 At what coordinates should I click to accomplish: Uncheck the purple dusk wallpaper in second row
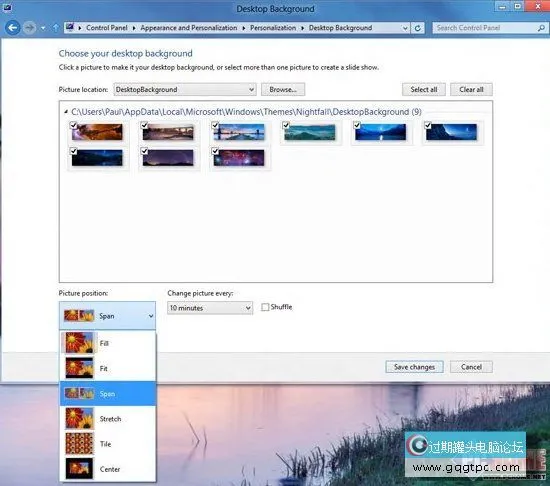[x=144, y=151]
